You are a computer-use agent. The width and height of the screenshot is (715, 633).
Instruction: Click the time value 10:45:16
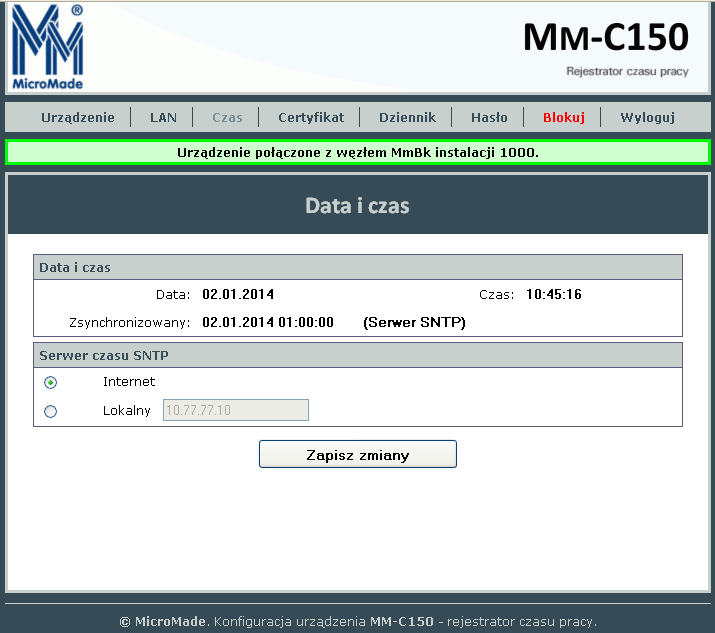554,294
